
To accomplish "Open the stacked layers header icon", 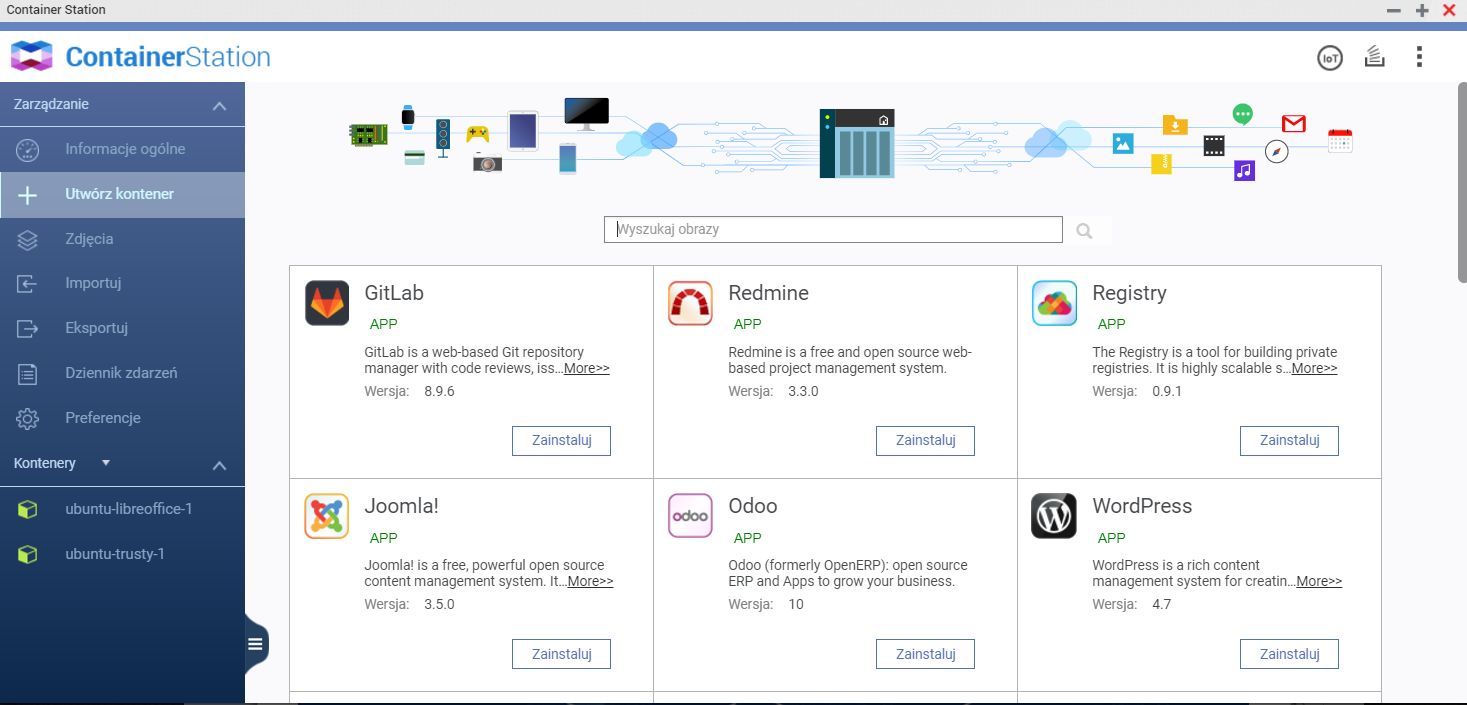I will pyautogui.click(x=1375, y=57).
